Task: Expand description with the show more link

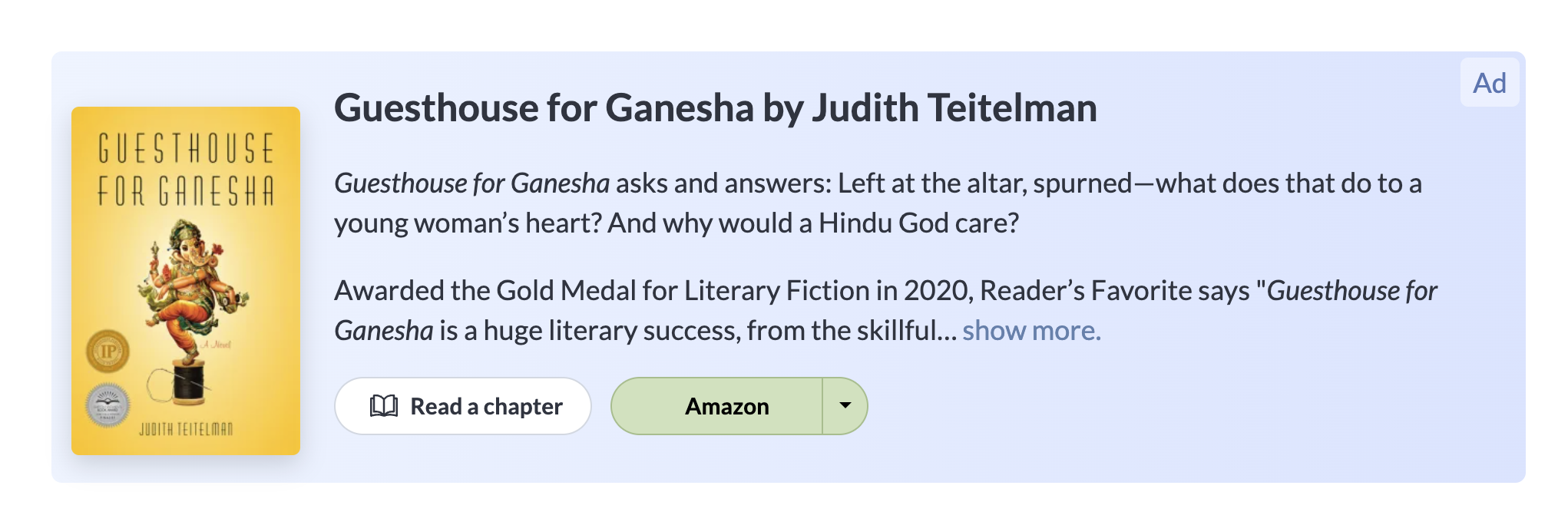Action: click(1031, 331)
